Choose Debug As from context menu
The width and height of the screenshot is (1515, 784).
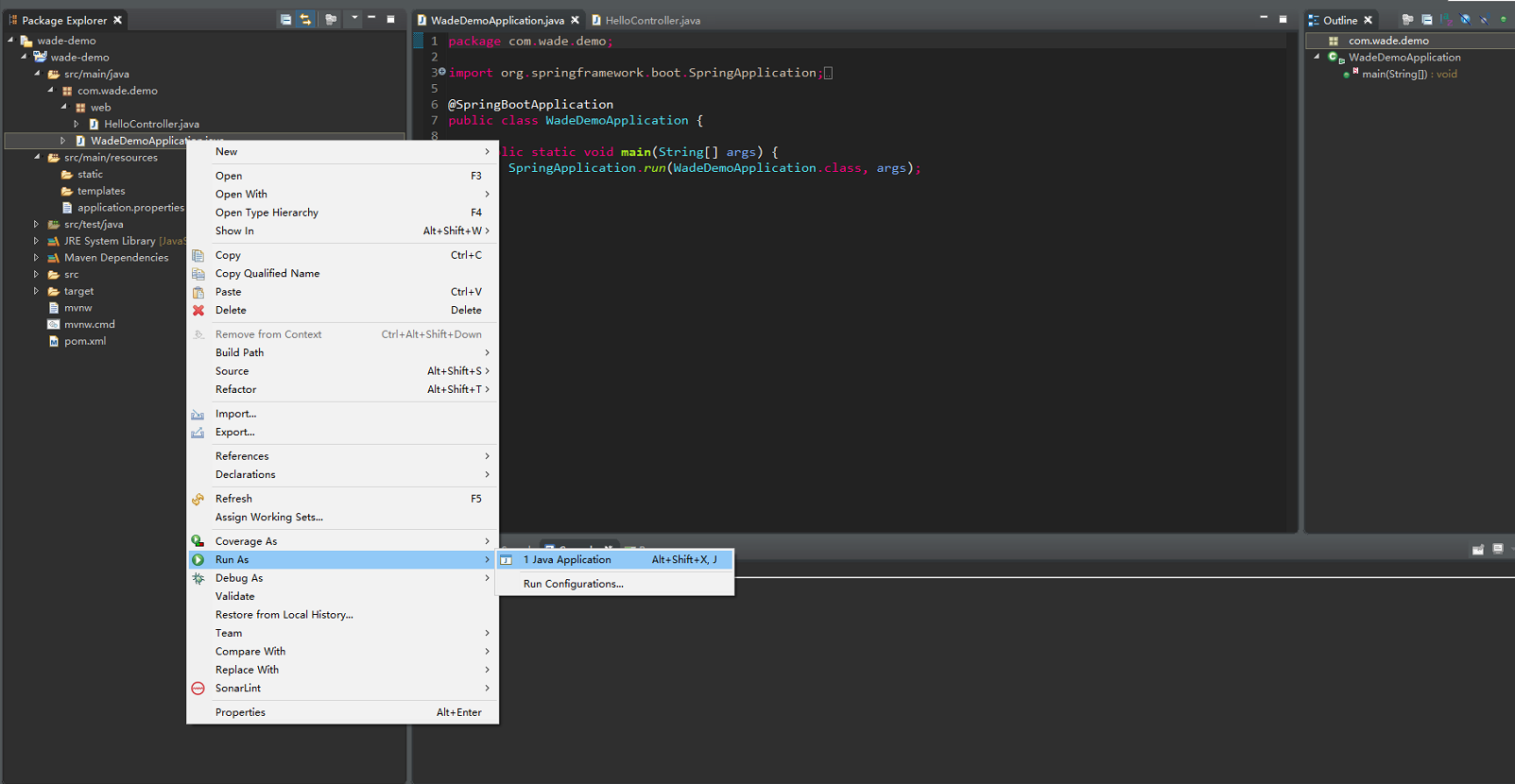[342, 578]
